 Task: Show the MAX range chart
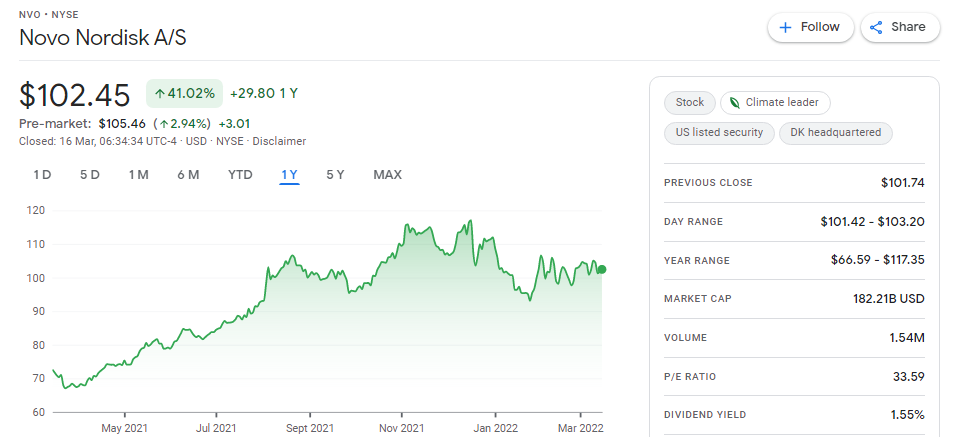pyautogui.click(x=388, y=175)
